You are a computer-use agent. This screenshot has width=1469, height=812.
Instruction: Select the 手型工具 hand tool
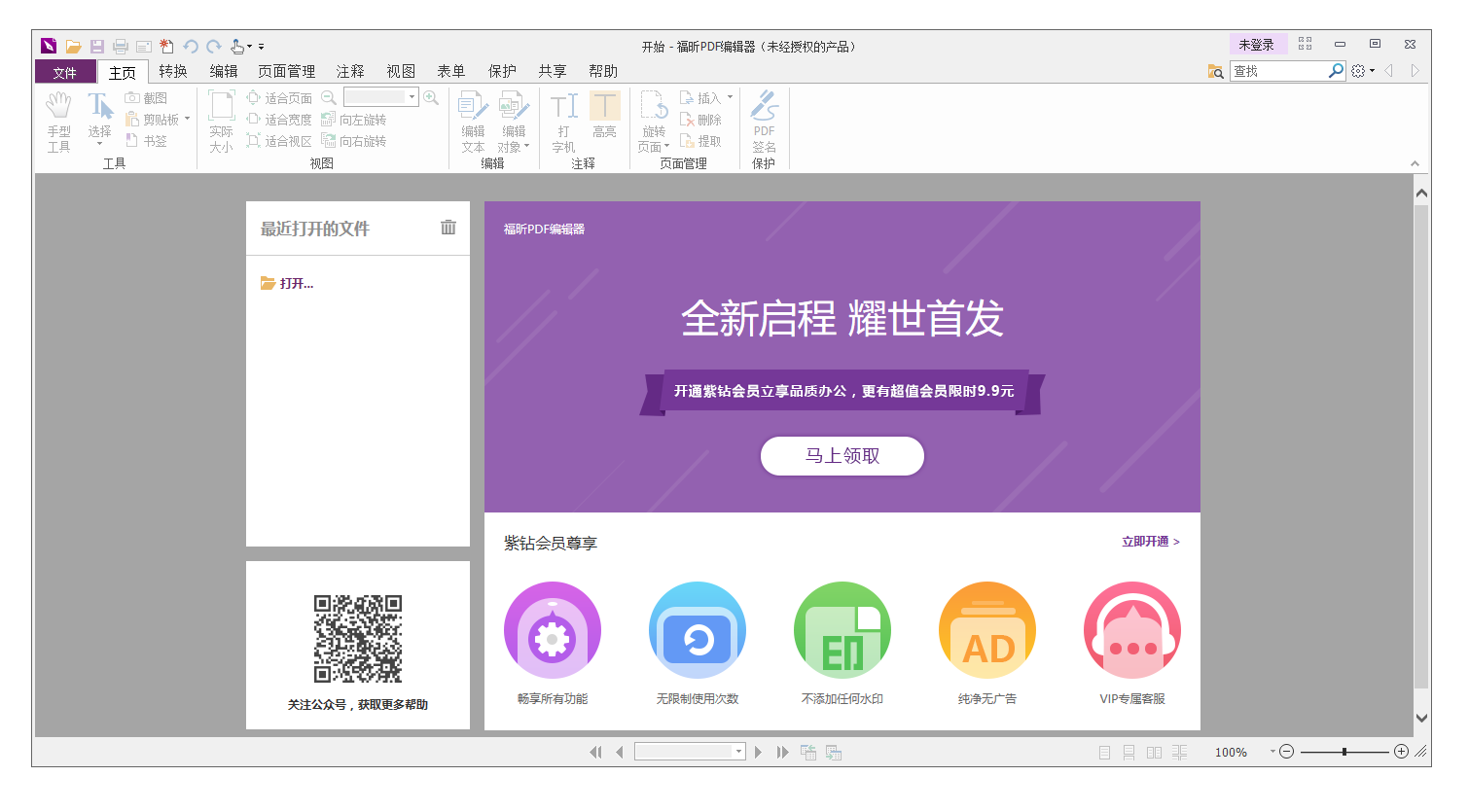59,123
